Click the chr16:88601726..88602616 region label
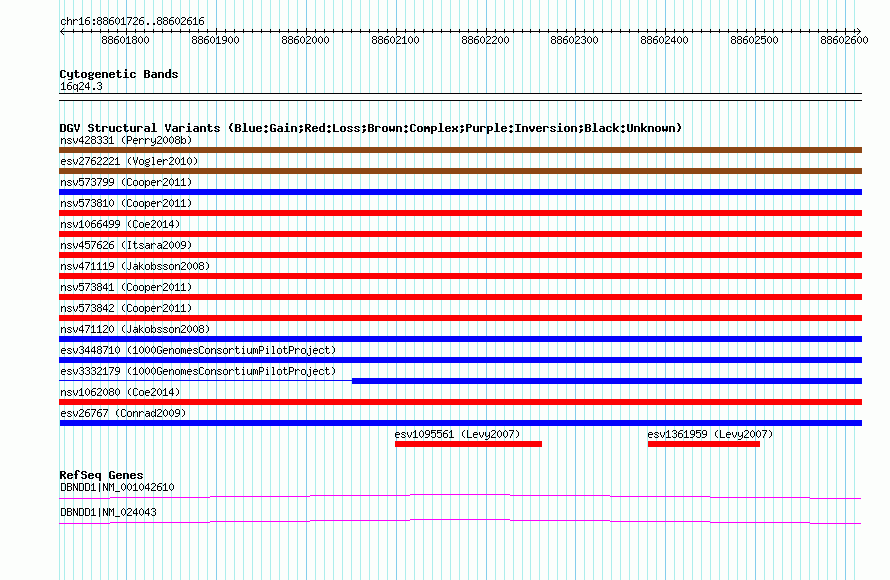This screenshot has height=580, width=890. 132,21
